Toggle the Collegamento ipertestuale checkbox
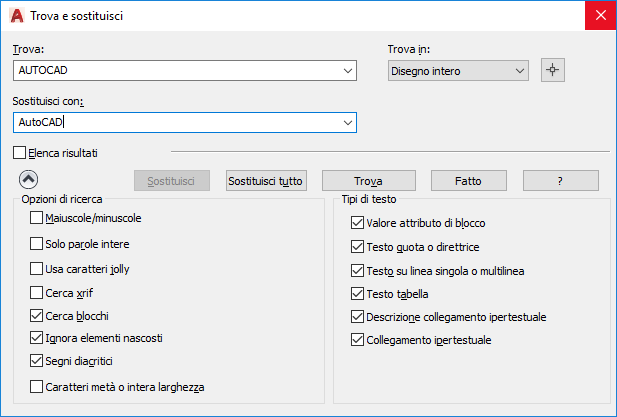 point(357,340)
